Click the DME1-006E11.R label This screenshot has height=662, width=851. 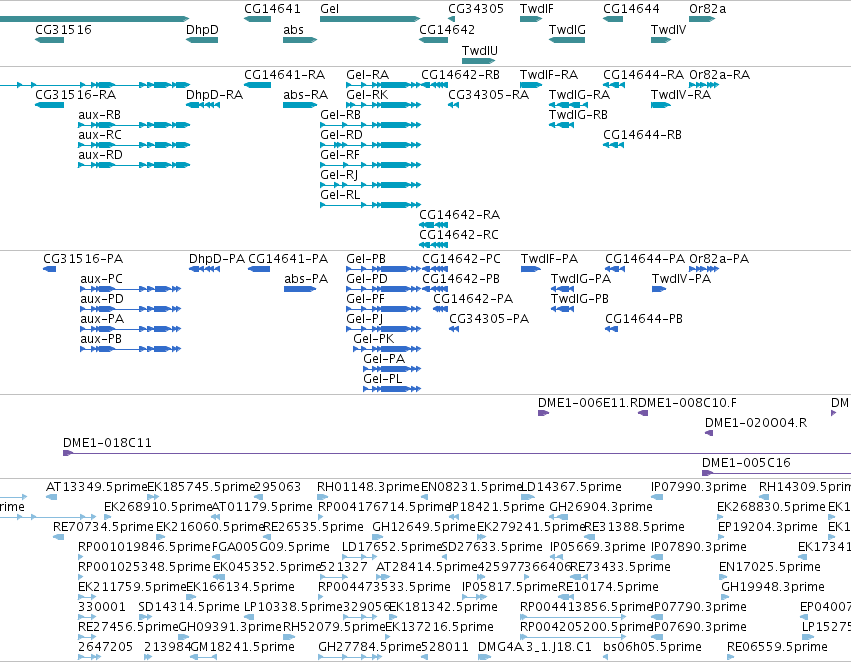[590, 403]
